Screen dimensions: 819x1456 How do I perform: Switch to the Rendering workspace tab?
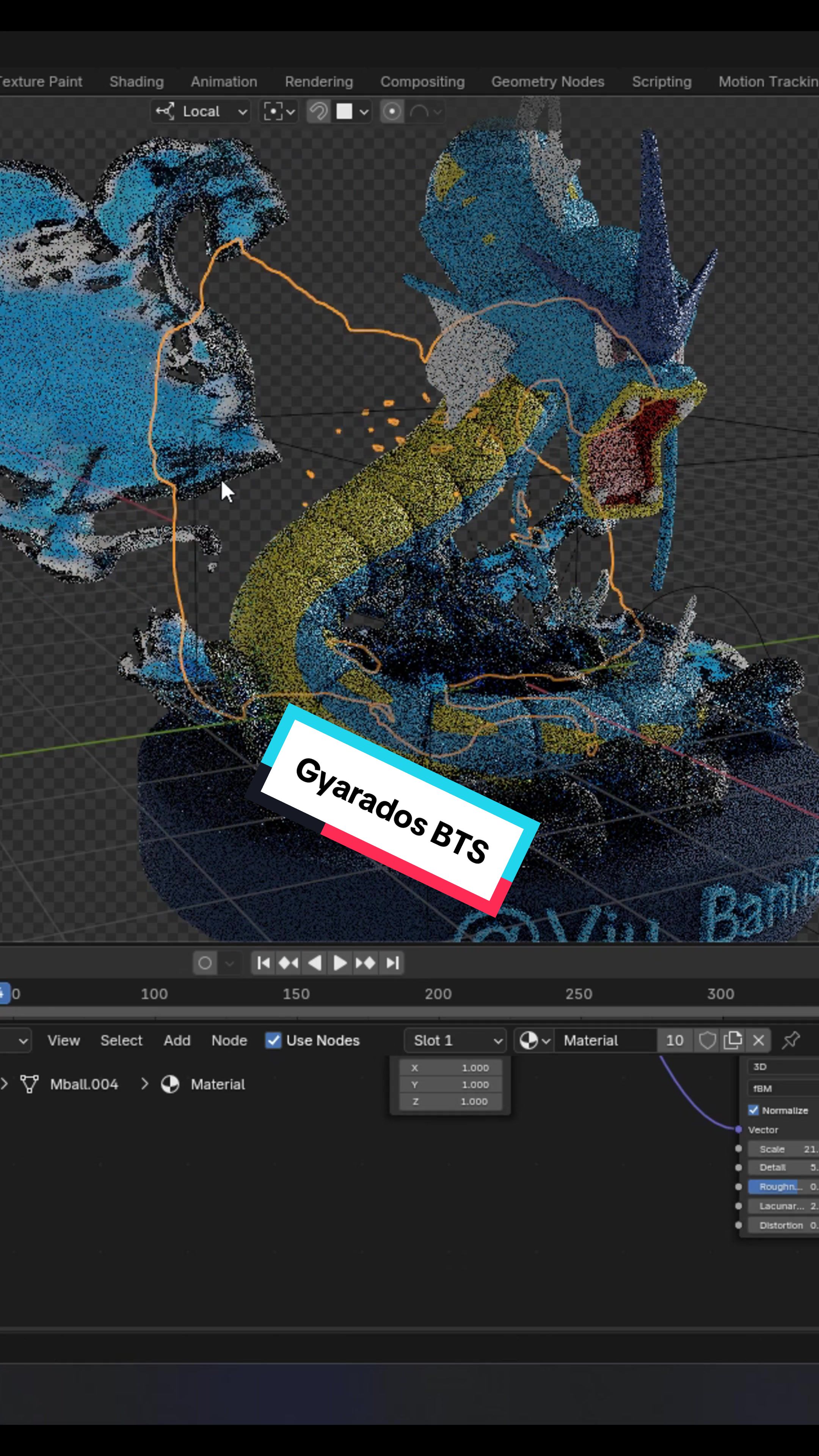click(x=319, y=82)
